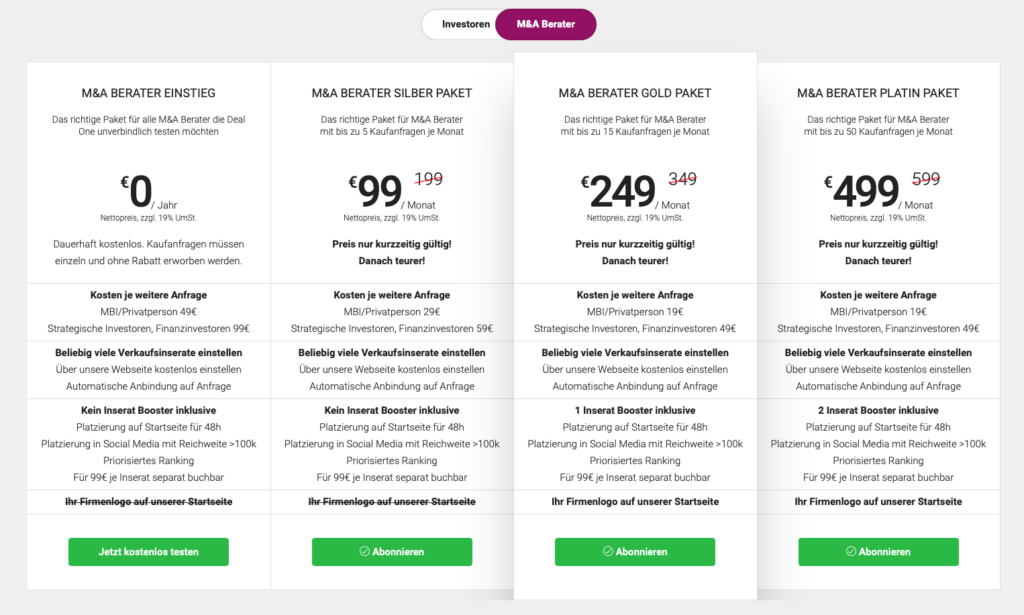Click '2 Inserat Booster inklusive' text
The height and width of the screenshot is (615, 1024).
pyautogui.click(x=878, y=411)
